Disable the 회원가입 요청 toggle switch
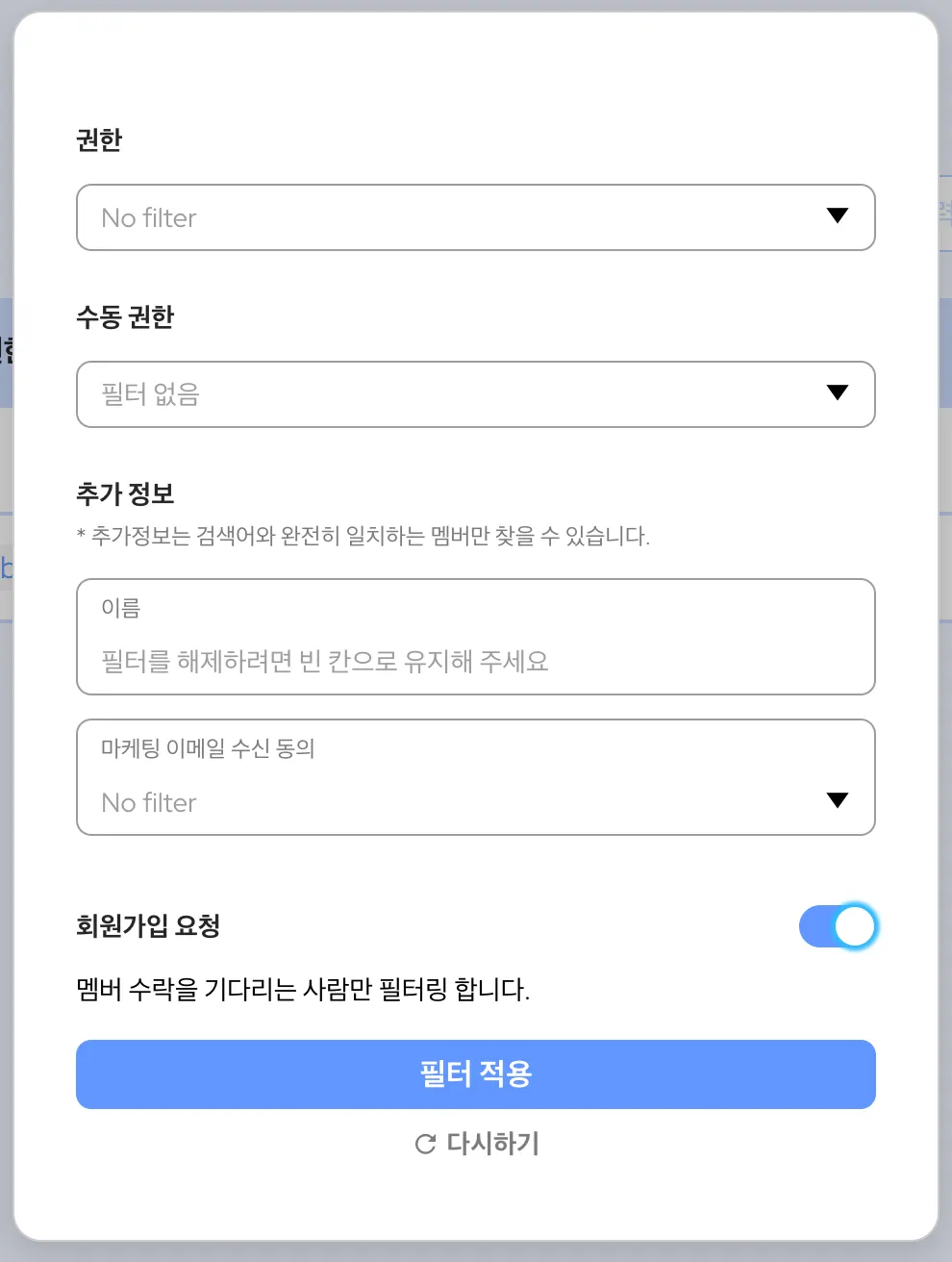Viewport: 952px width, 1262px height. (x=838, y=926)
